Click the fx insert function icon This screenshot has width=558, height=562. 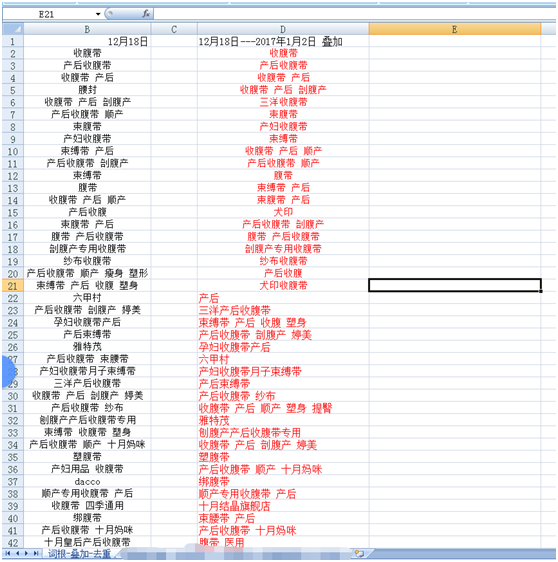click(x=146, y=14)
